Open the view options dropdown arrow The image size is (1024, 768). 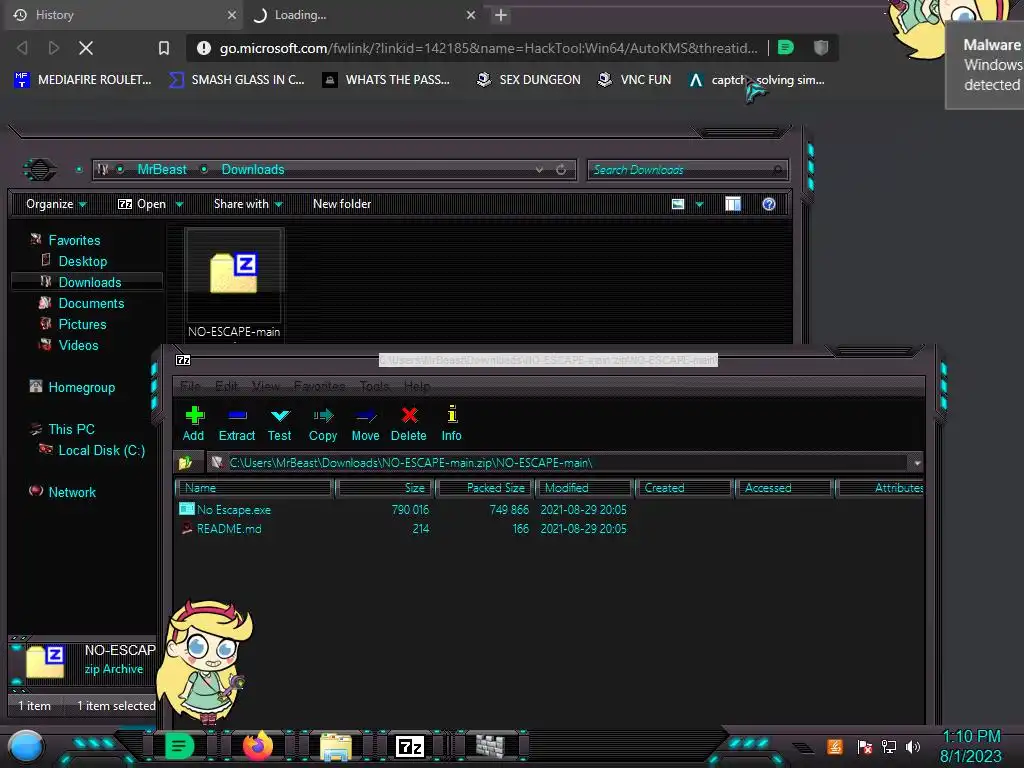[699, 204]
